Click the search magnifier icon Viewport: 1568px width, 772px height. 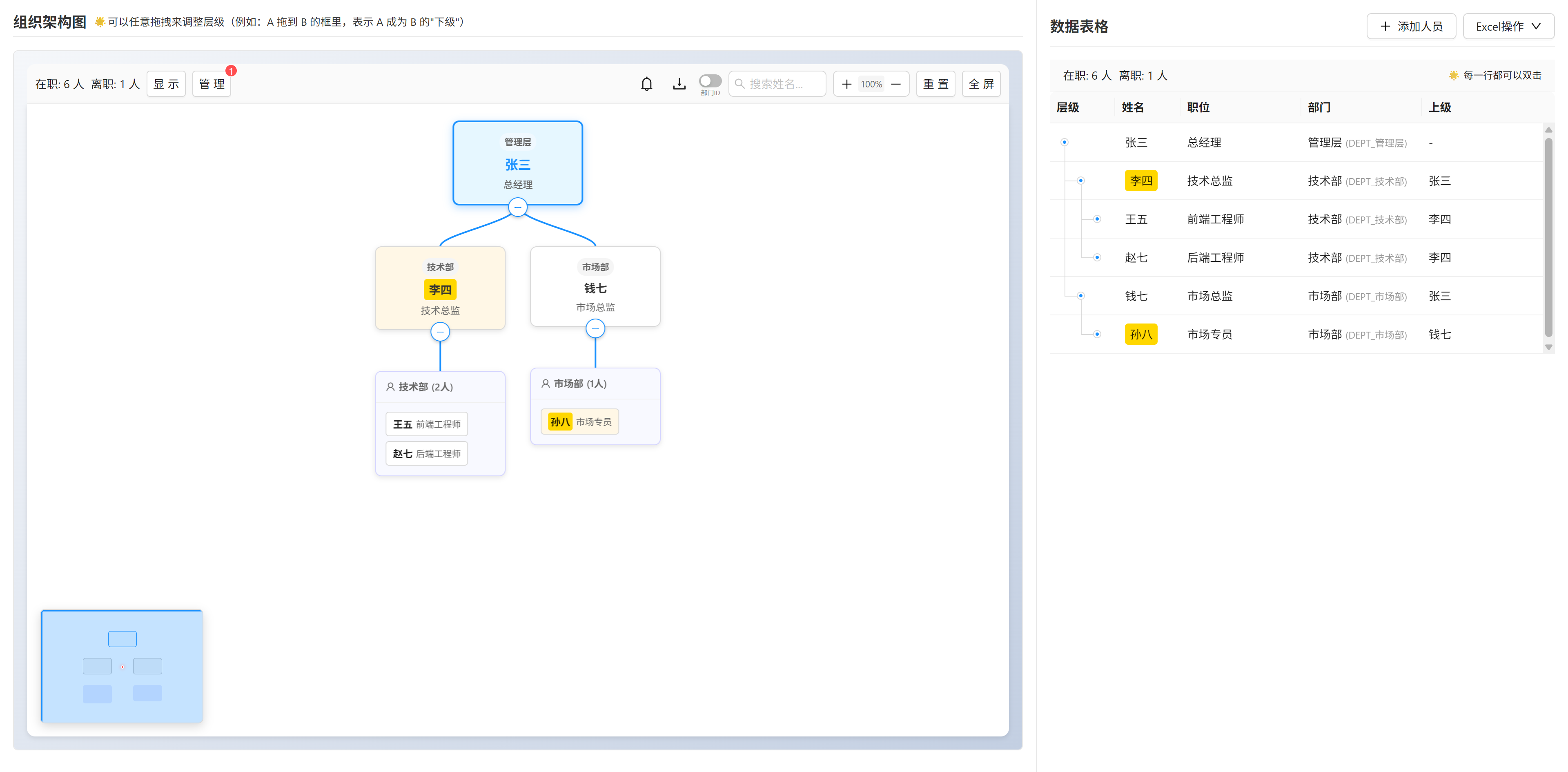coord(739,84)
